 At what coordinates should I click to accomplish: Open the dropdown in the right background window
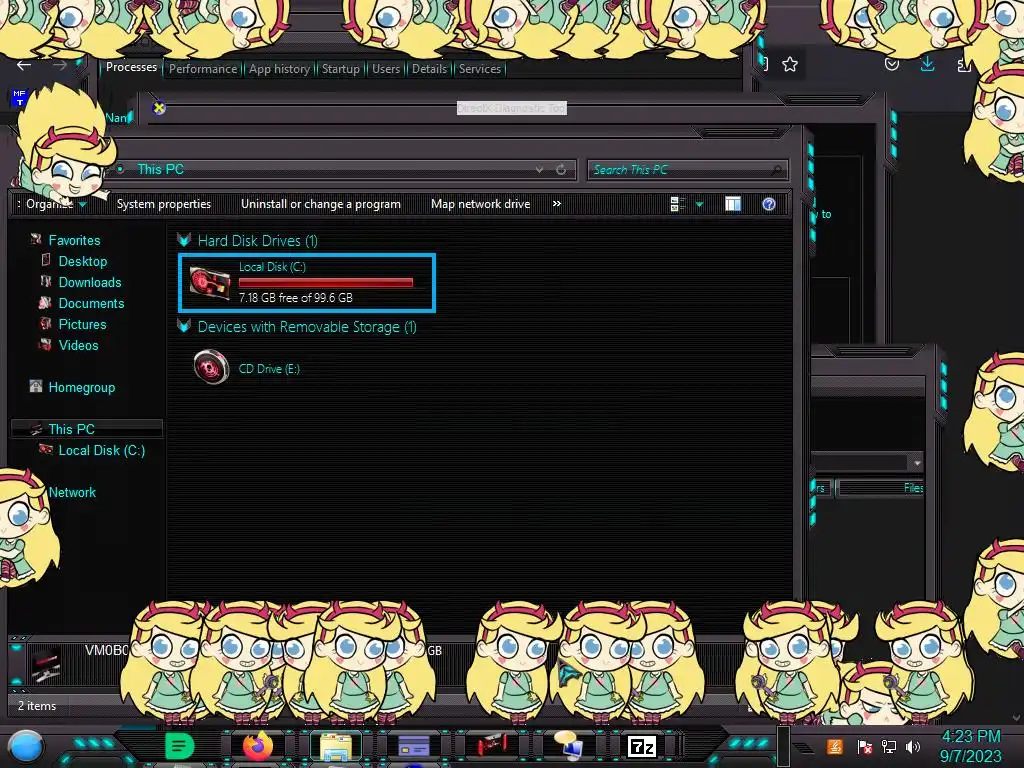(x=917, y=463)
